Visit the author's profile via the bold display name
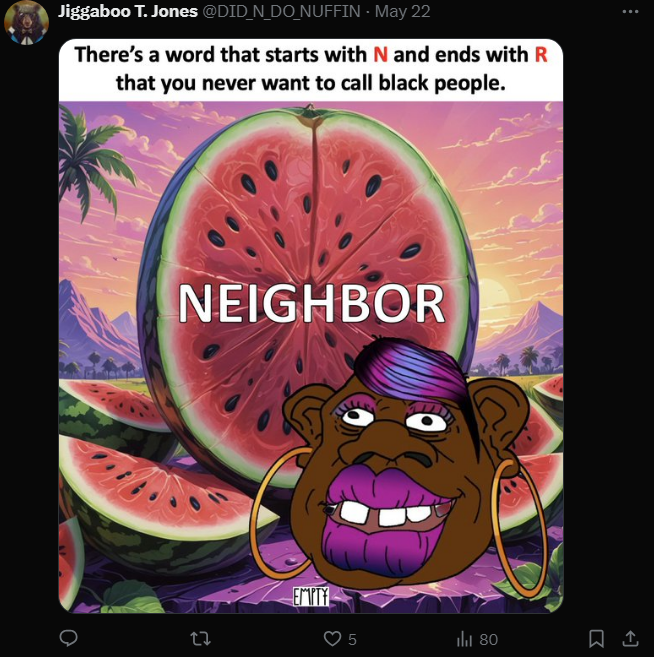Screen dimensions: 654x657 coord(128,11)
